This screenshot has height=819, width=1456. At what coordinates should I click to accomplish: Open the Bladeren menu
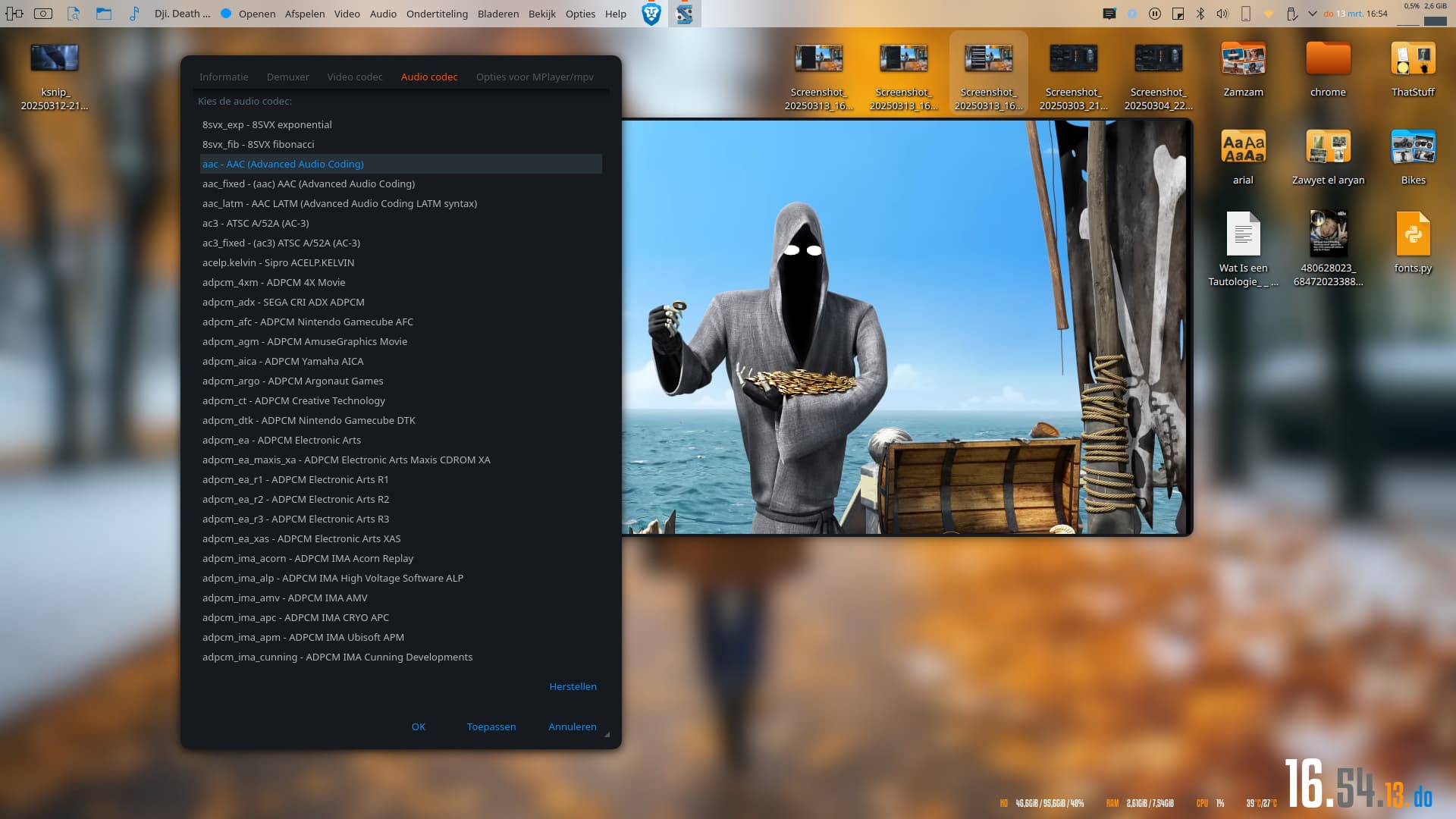click(498, 14)
